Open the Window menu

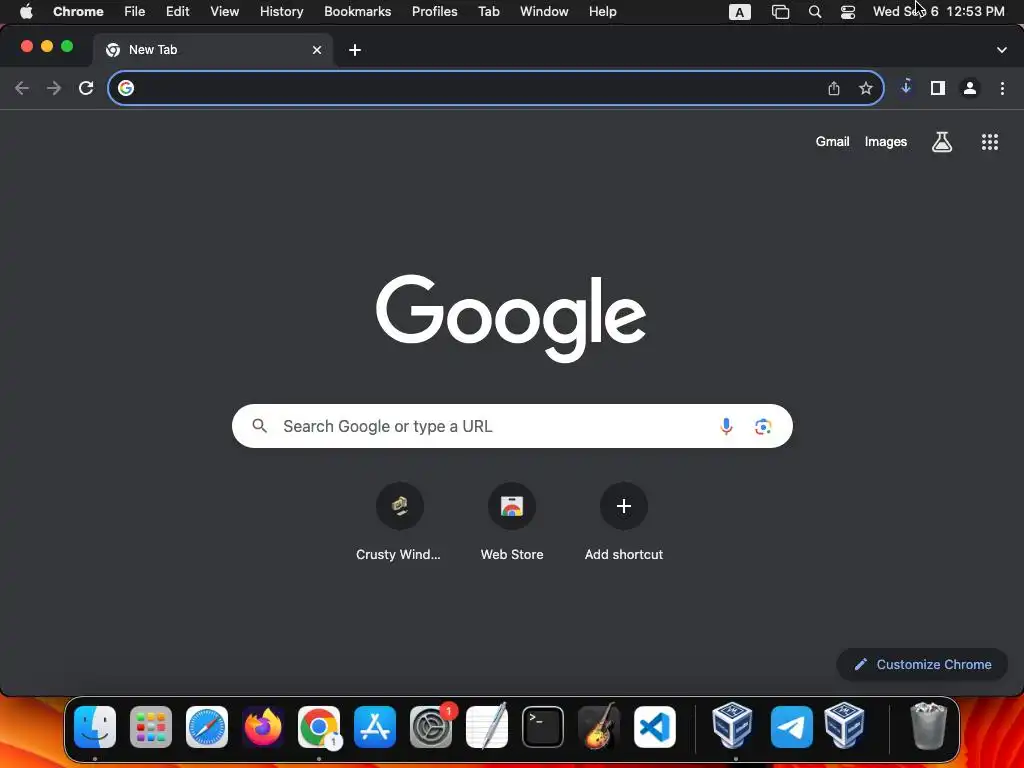point(544,11)
